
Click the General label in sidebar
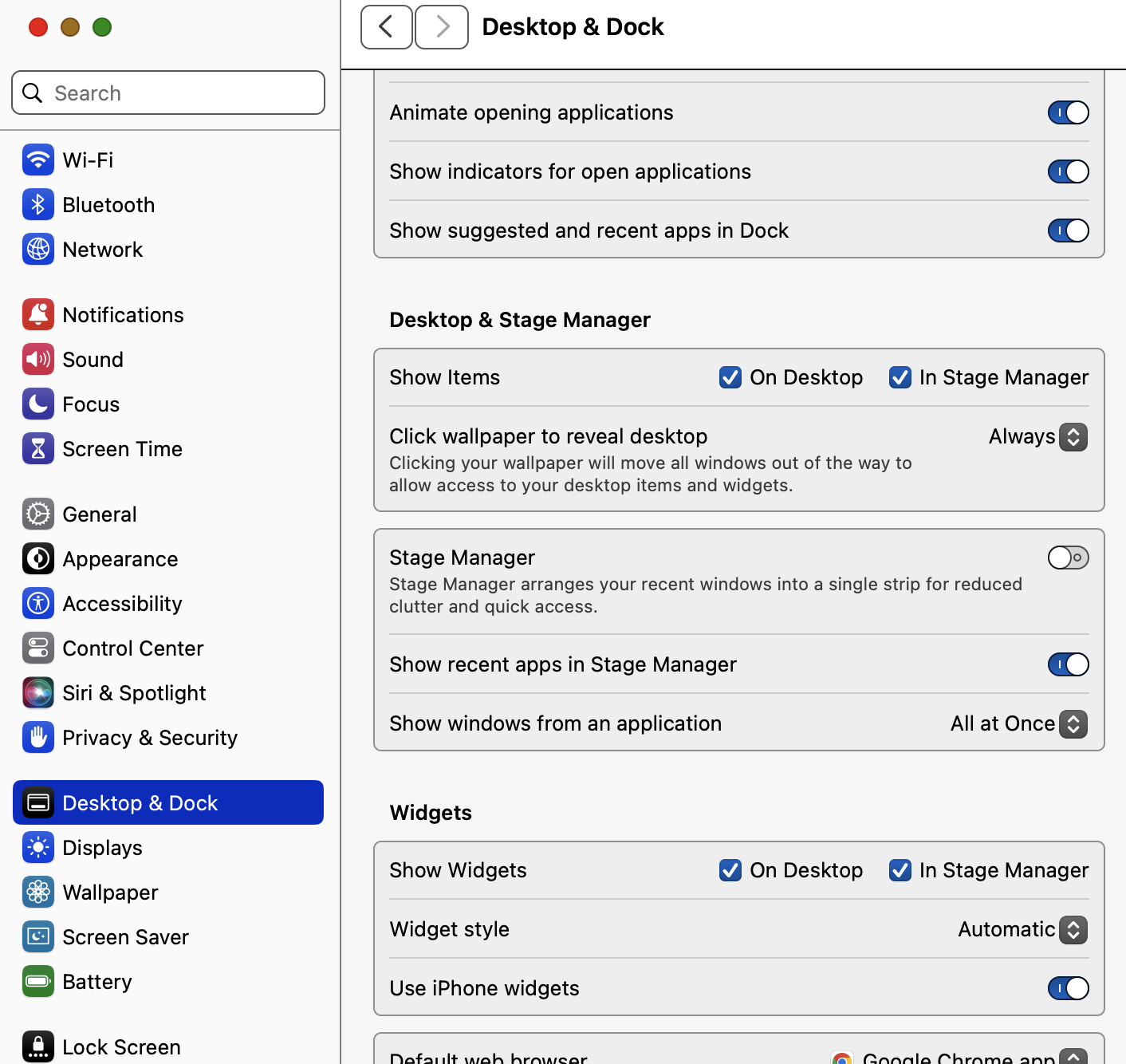pyautogui.click(x=100, y=514)
